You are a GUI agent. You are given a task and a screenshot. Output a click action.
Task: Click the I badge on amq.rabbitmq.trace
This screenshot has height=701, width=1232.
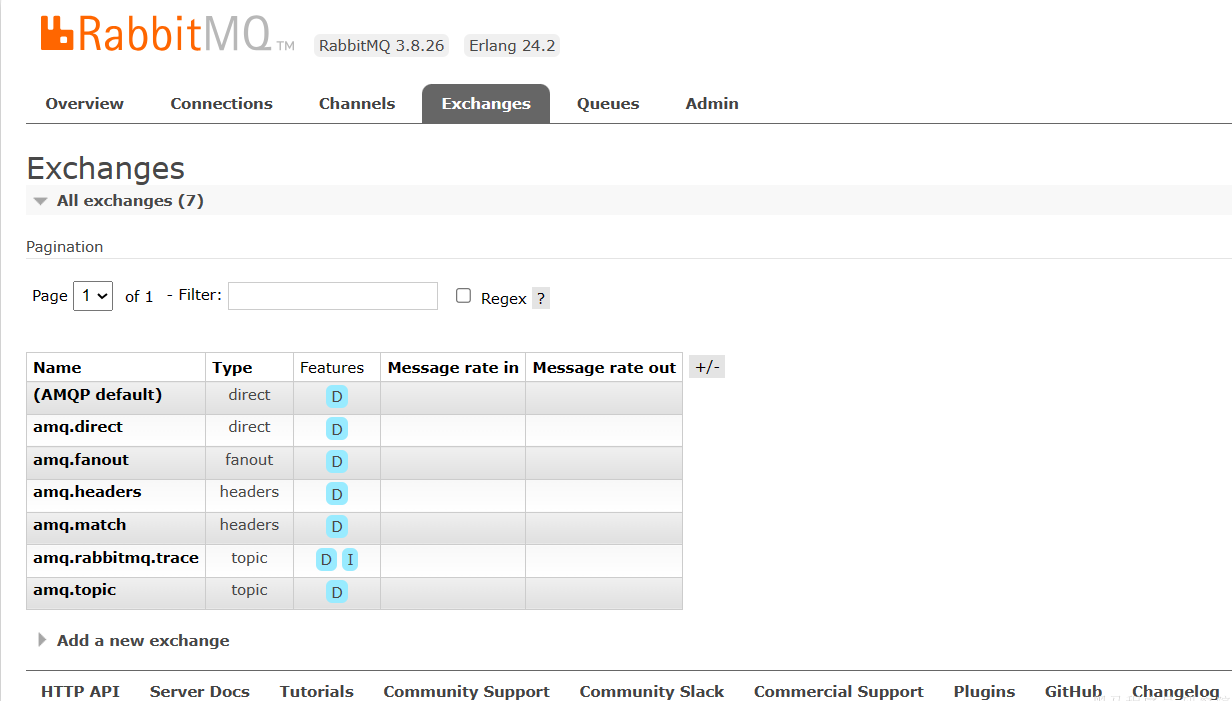point(349,560)
